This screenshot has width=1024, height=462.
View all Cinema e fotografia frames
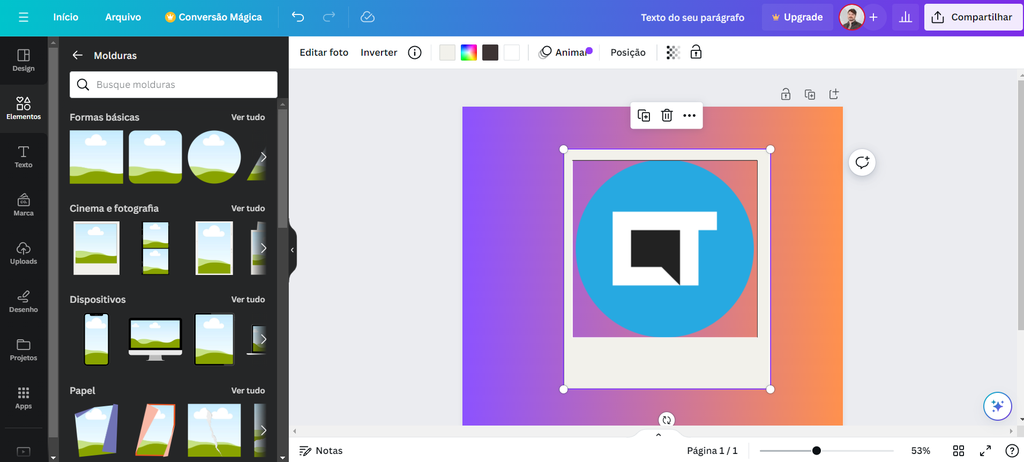click(248, 208)
